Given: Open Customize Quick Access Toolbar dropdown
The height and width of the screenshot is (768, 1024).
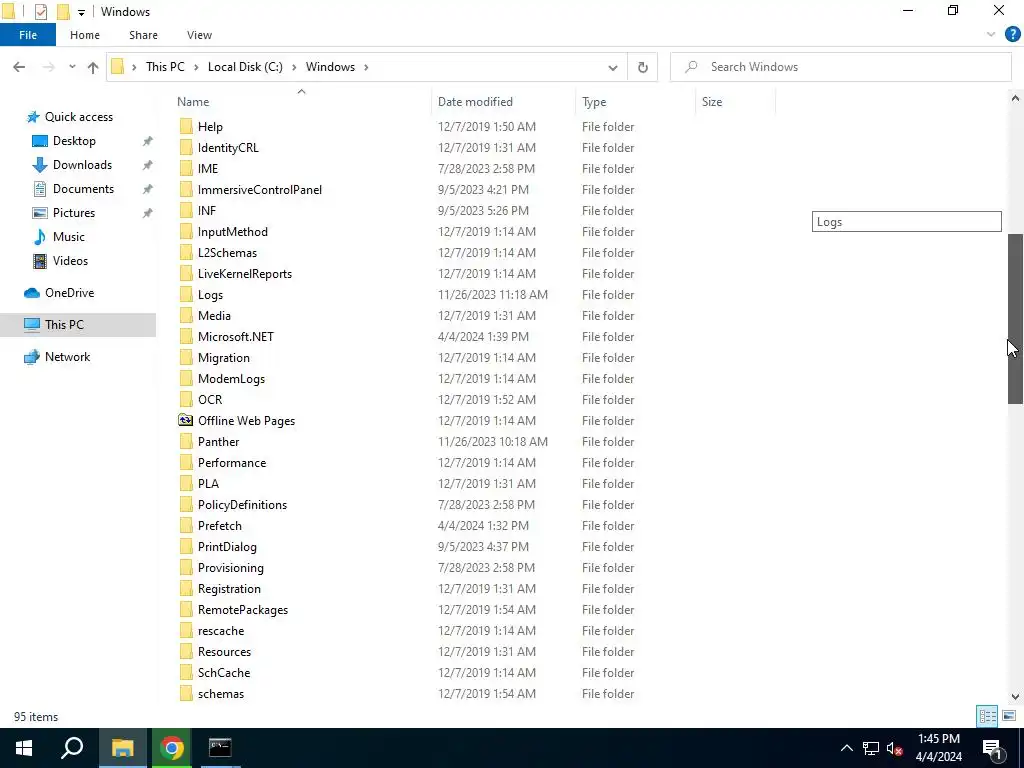Looking at the screenshot, I should click(x=81, y=12).
